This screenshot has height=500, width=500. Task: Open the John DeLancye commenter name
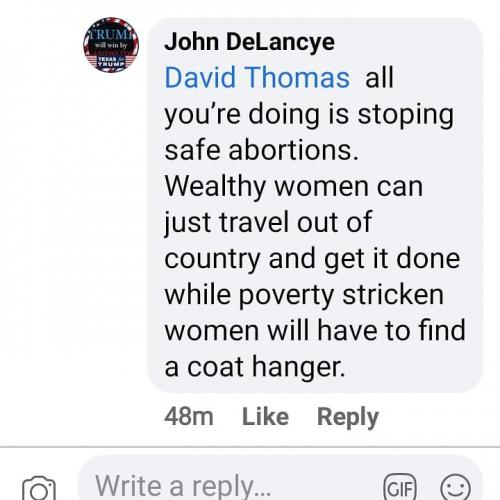(x=249, y=42)
